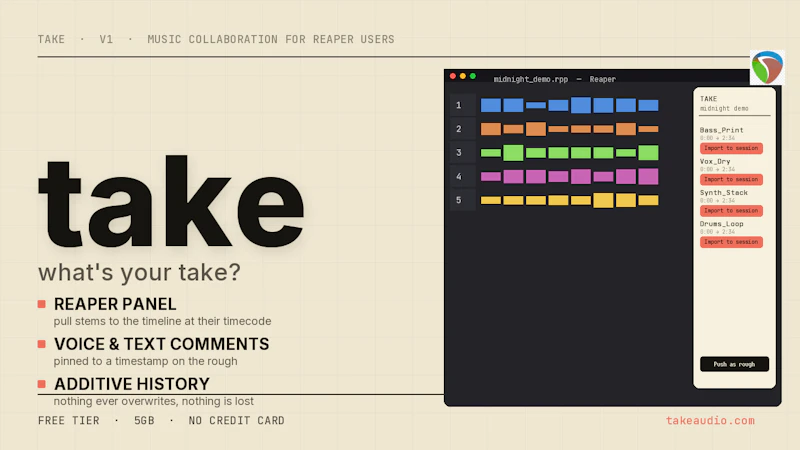Screen dimensions: 800x450
Task: Select the first green clip on track 3
Action: click(x=490, y=153)
